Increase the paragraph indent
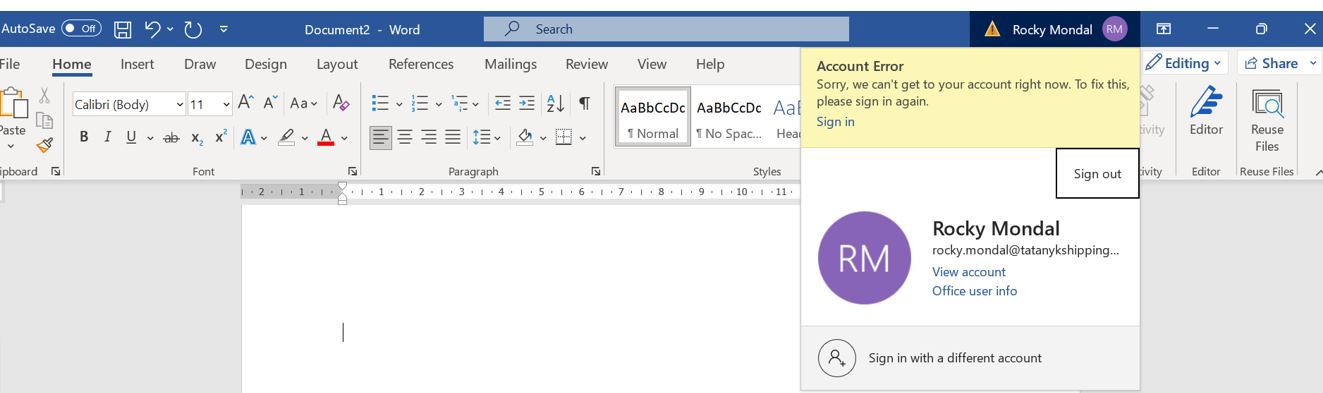 pyautogui.click(x=527, y=103)
